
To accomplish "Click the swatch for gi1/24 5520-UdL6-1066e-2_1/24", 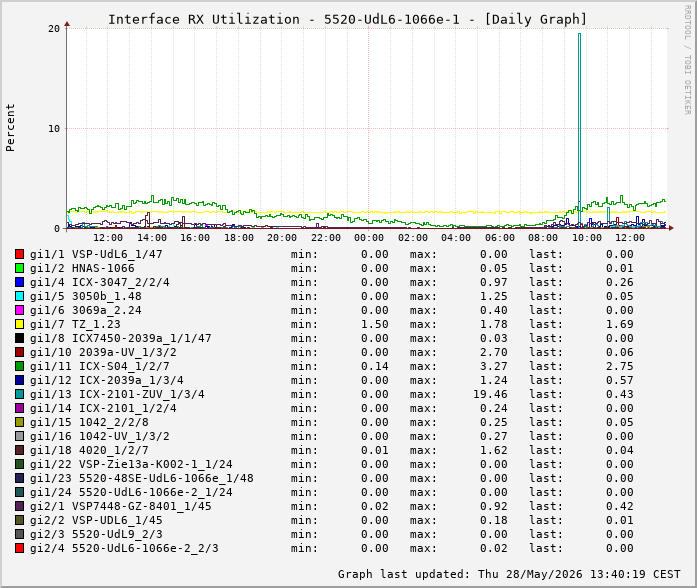I will 19,492.
